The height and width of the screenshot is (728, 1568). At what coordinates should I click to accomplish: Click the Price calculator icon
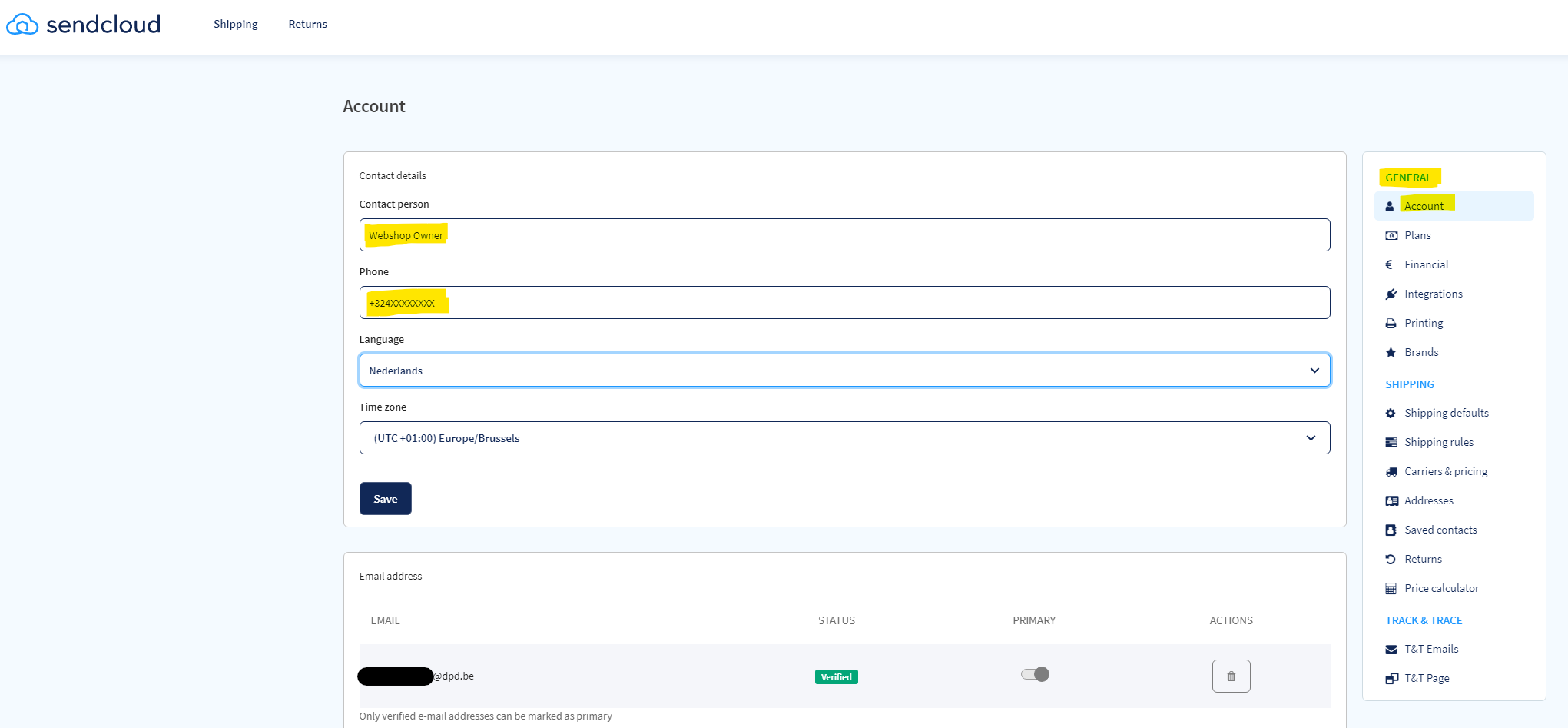tap(1391, 588)
